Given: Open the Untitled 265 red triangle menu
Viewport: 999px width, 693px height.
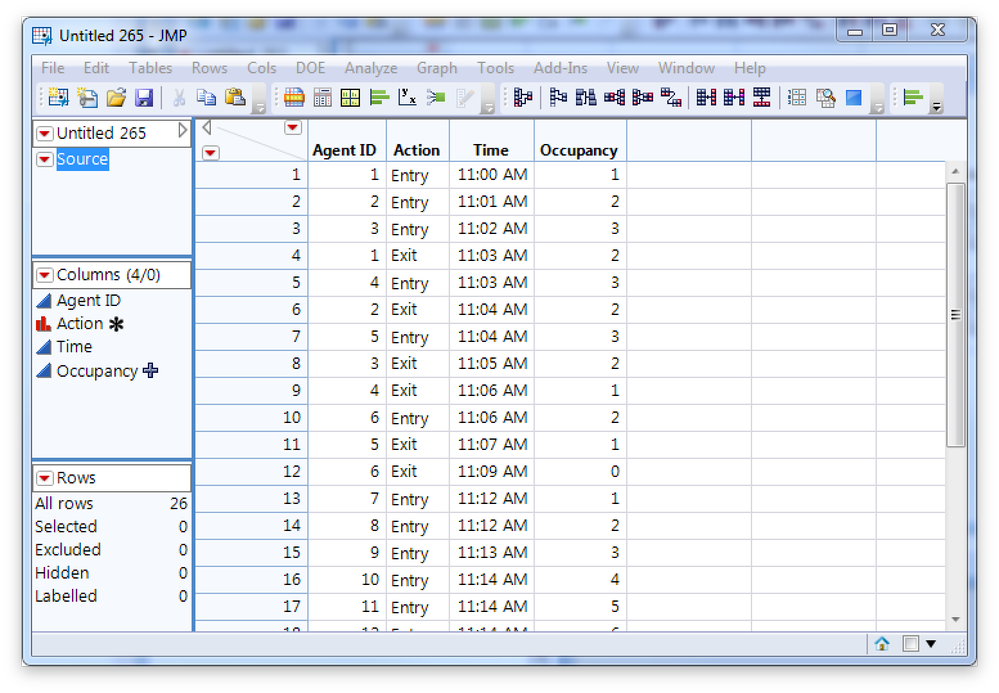Looking at the screenshot, I should [45, 133].
